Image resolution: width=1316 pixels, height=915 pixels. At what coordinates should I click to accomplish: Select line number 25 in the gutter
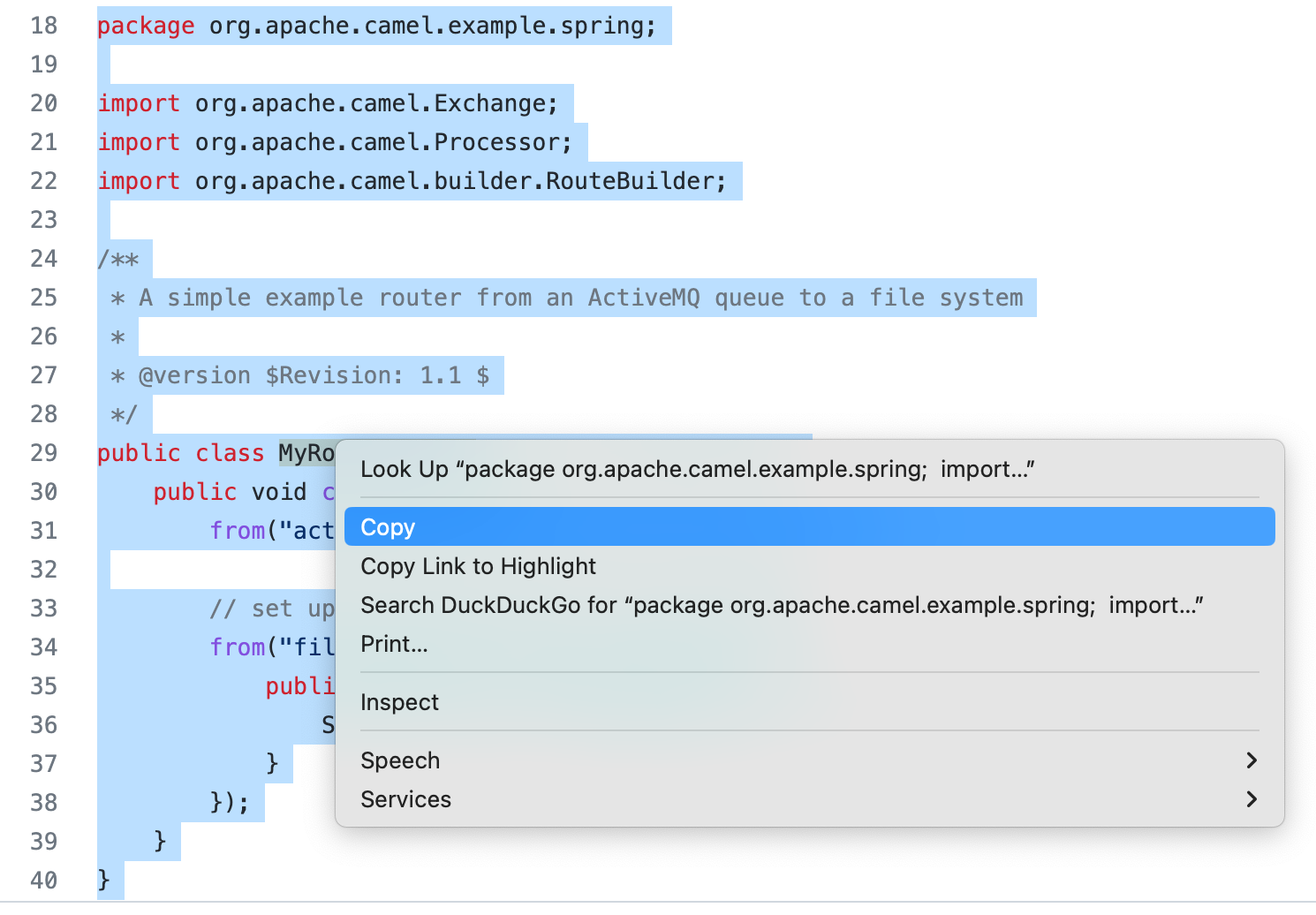click(x=43, y=298)
